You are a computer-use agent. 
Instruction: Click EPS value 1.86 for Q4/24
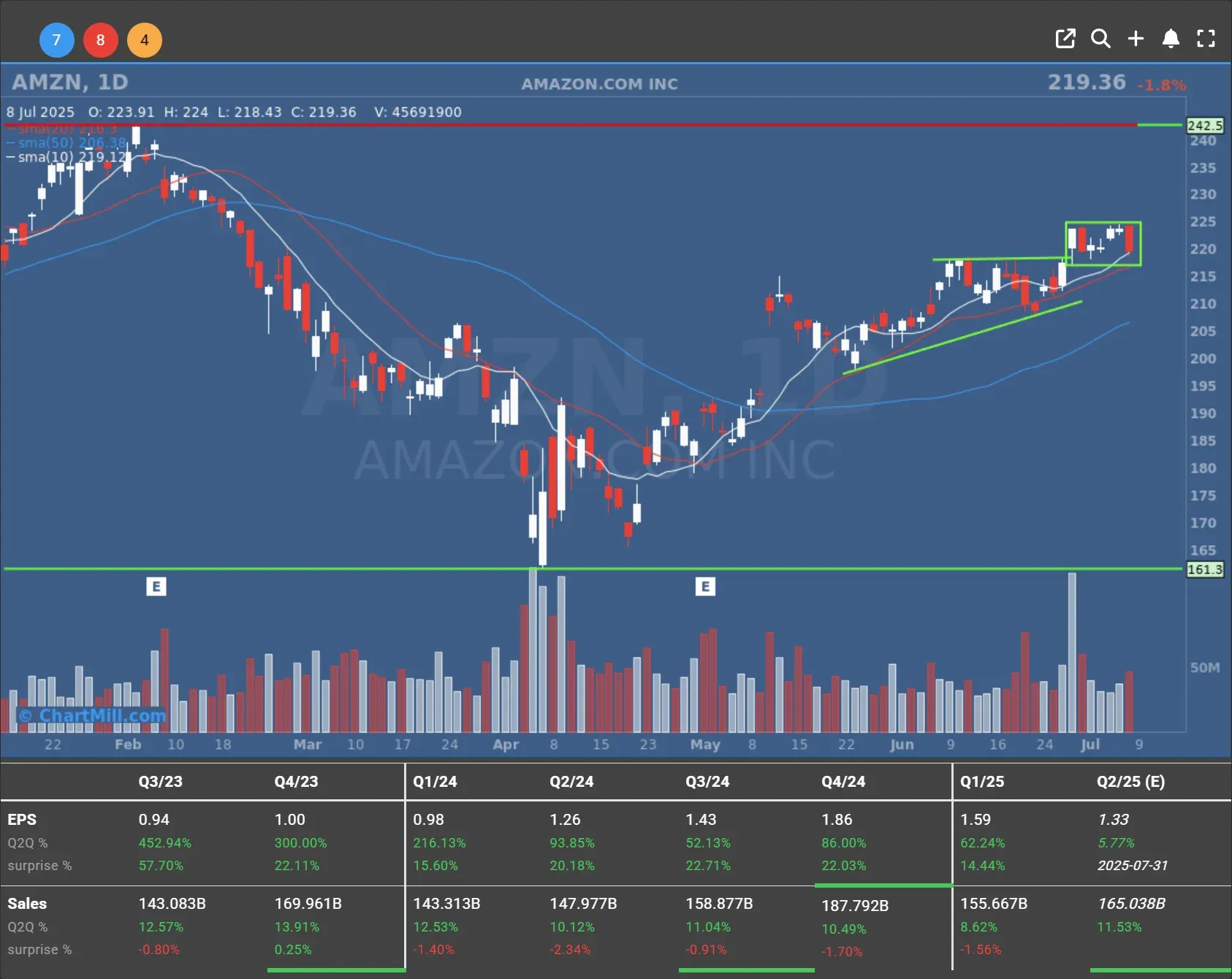pyautogui.click(x=837, y=820)
